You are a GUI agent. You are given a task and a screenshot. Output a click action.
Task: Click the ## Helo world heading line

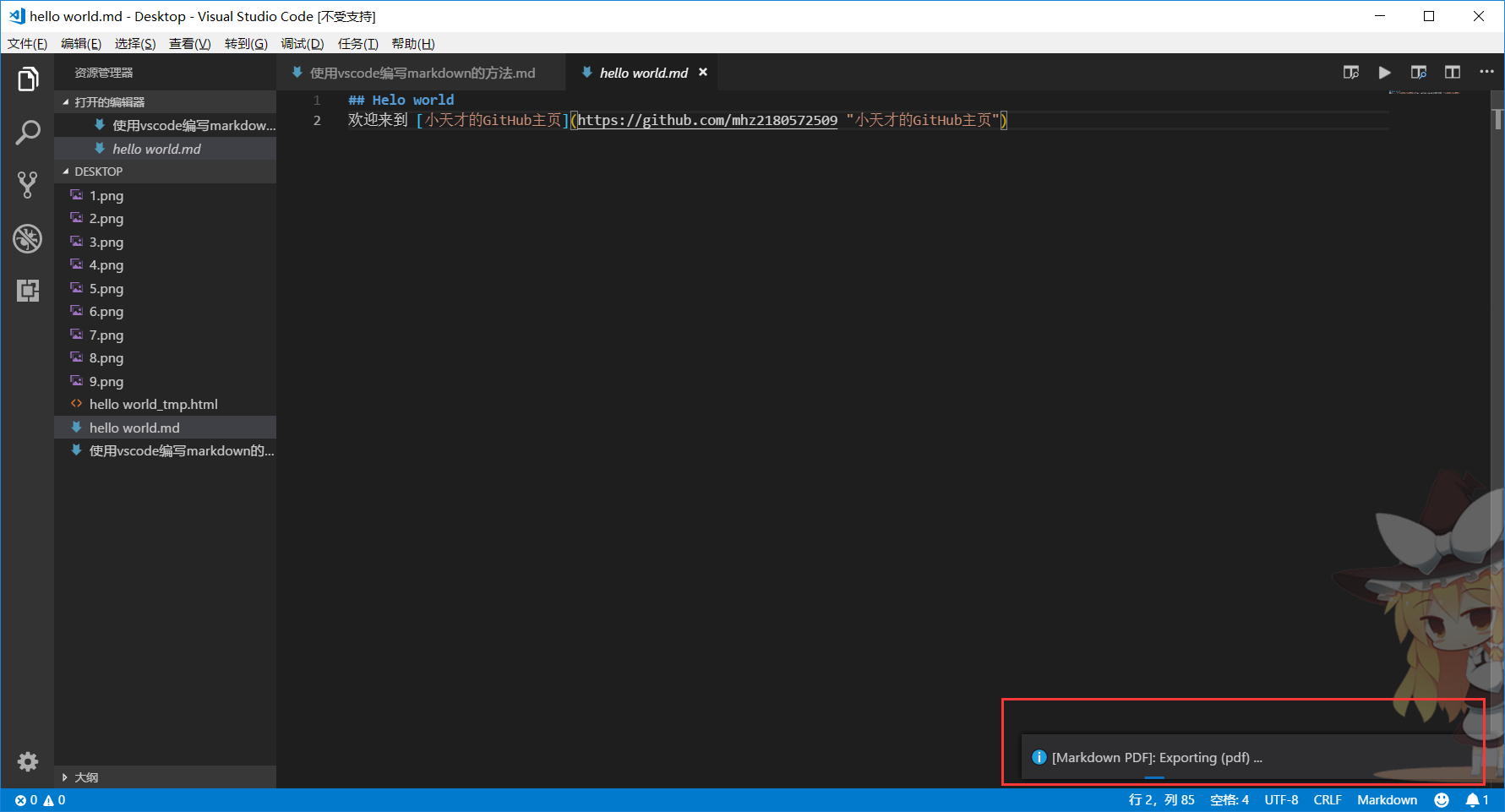pos(401,100)
